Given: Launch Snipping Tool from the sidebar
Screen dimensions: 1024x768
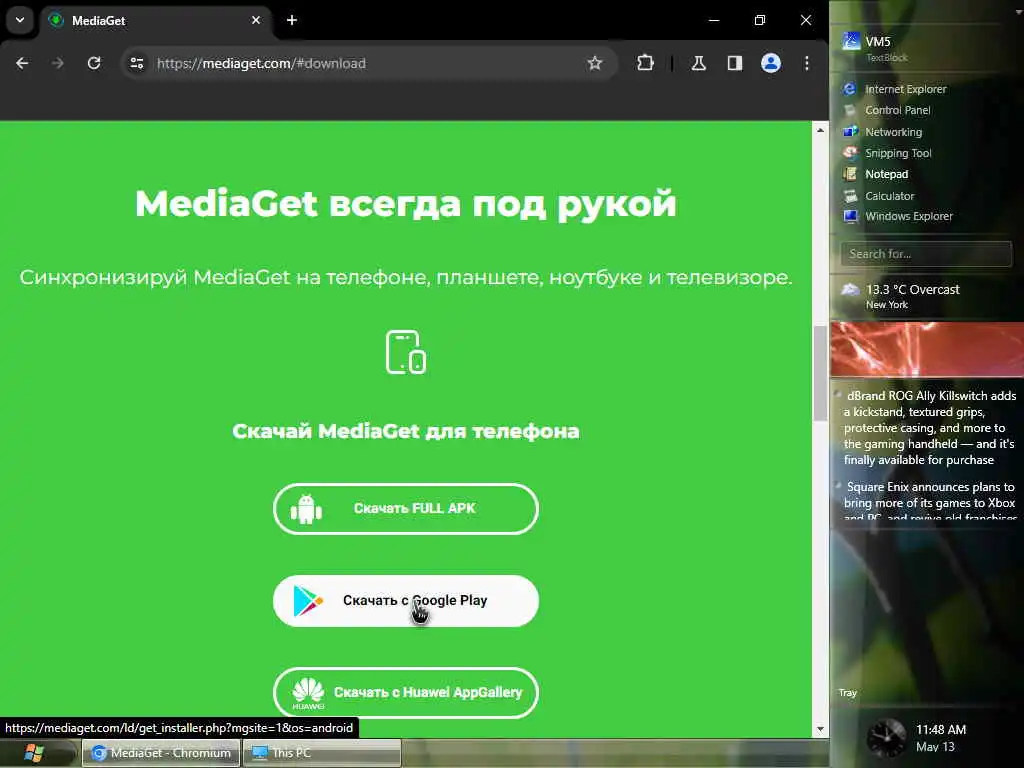Looking at the screenshot, I should [x=898, y=153].
